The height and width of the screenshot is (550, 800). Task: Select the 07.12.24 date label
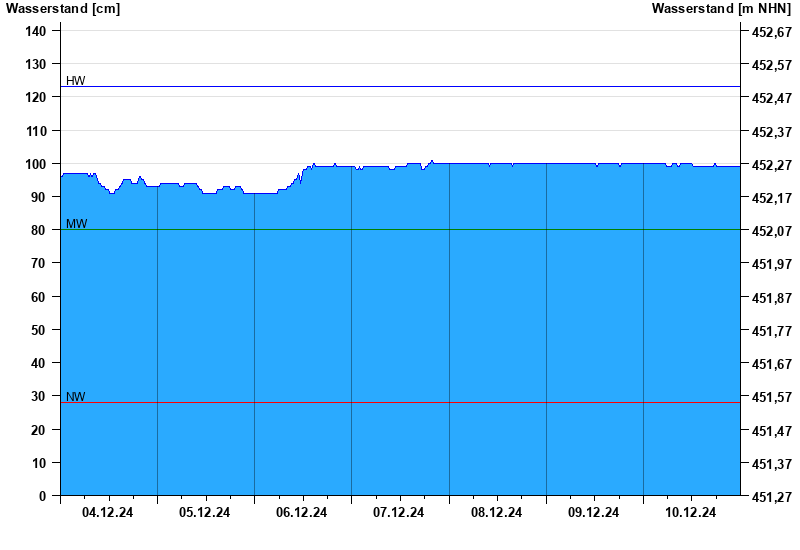point(399,512)
